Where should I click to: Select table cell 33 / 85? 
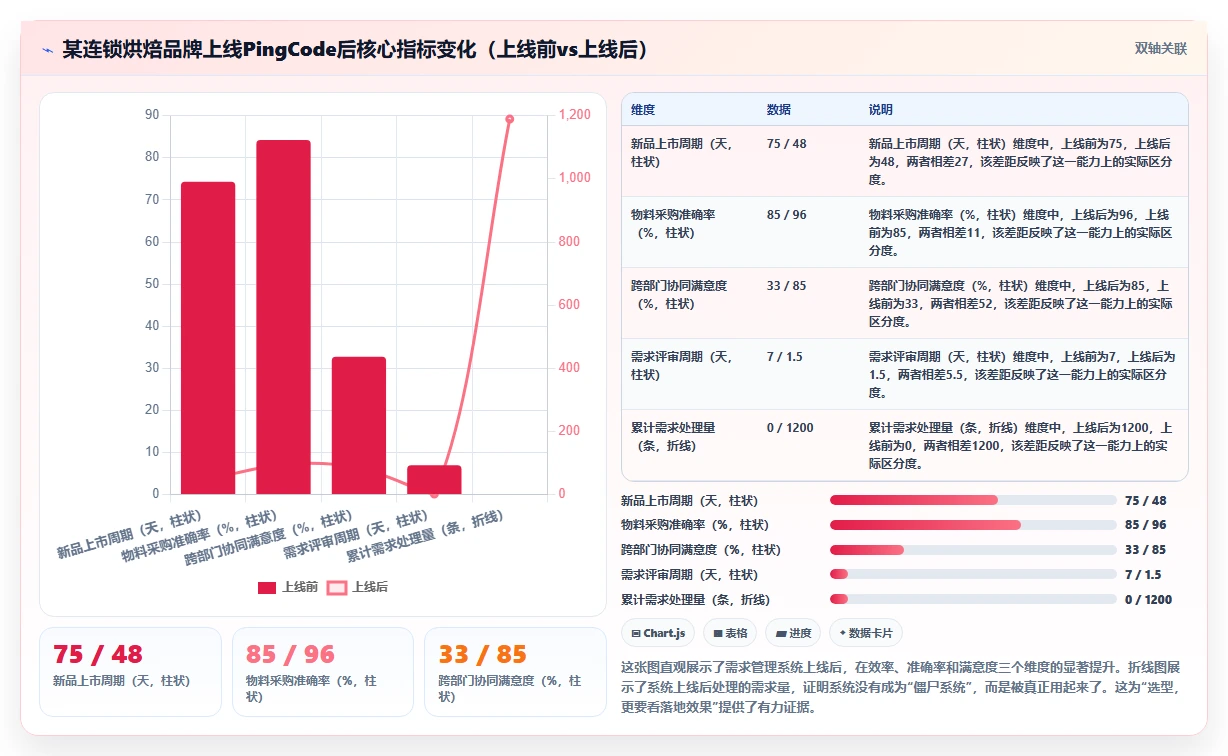786,286
